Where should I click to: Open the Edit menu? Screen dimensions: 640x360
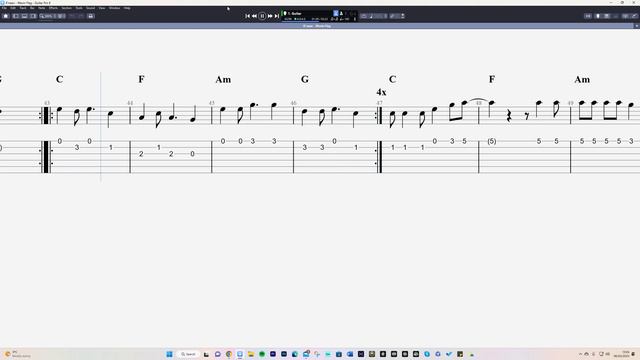click(x=13, y=8)
